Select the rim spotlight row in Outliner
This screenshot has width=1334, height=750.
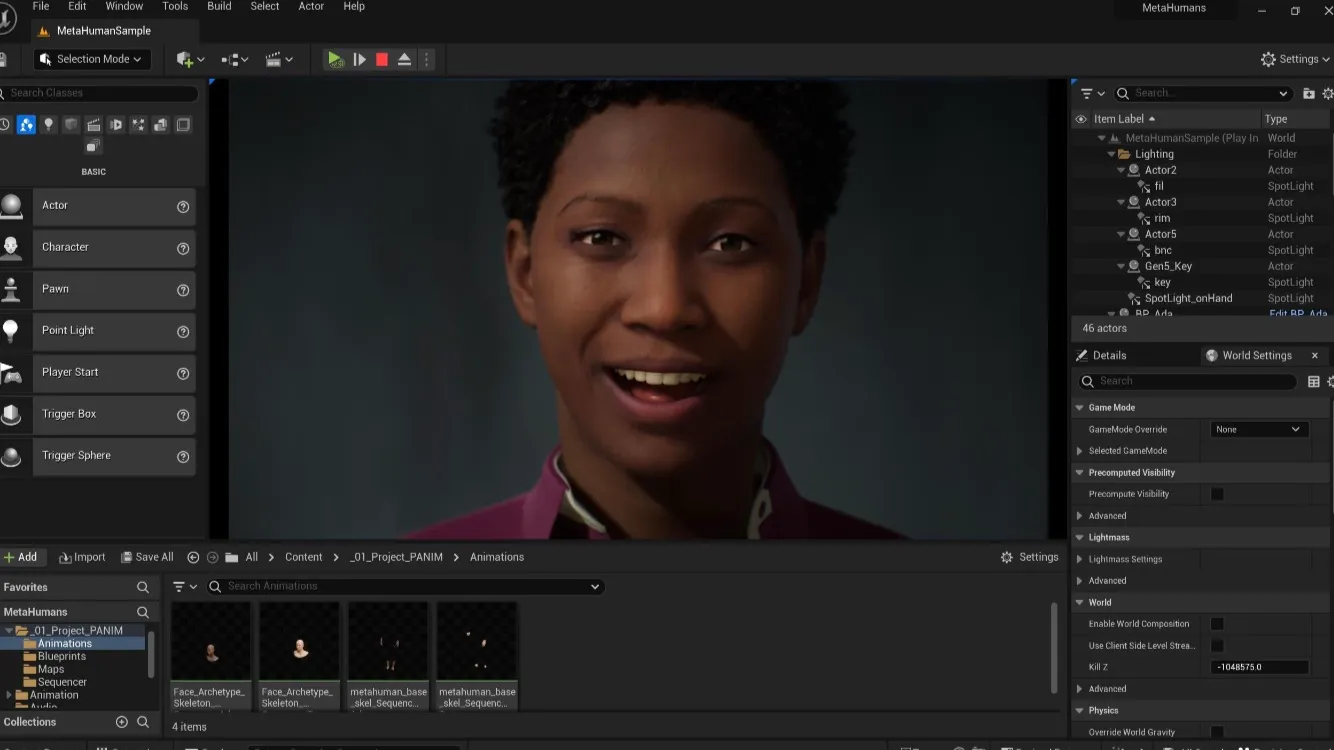(1202, 218)
